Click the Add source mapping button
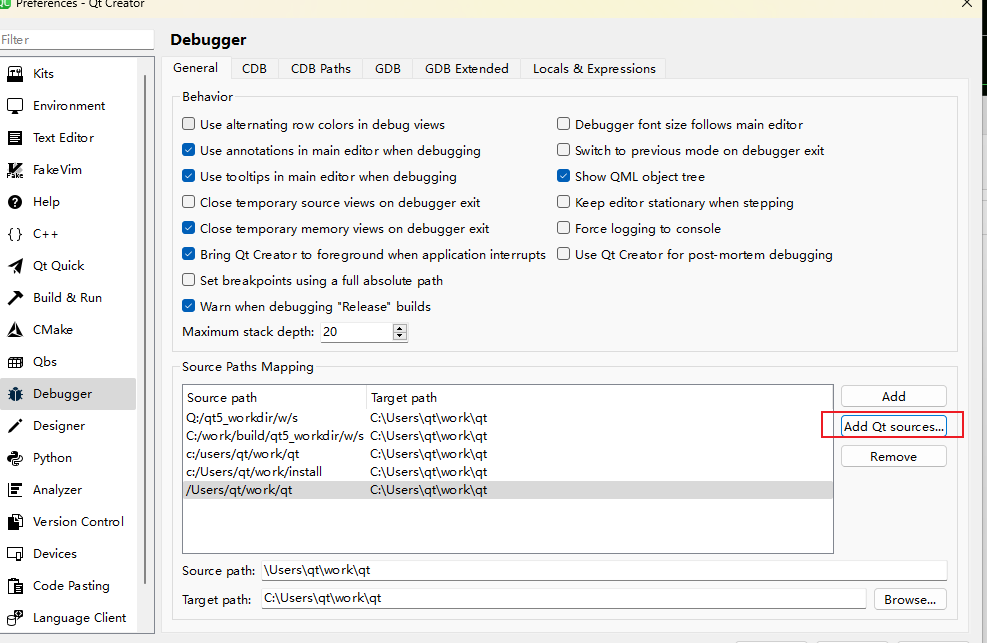 coord(893,396)
